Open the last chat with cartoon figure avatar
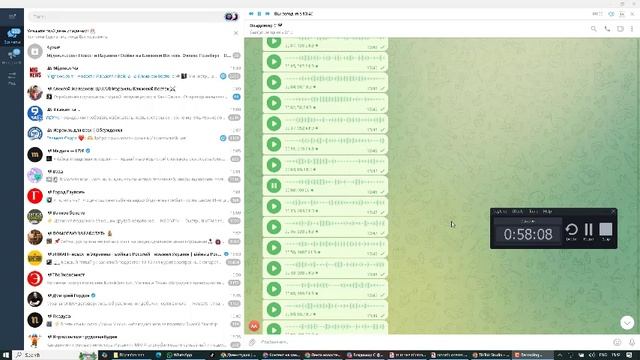The width and height of the screenshot is (640, 360). pyautogui.click(x=134, y=341)
